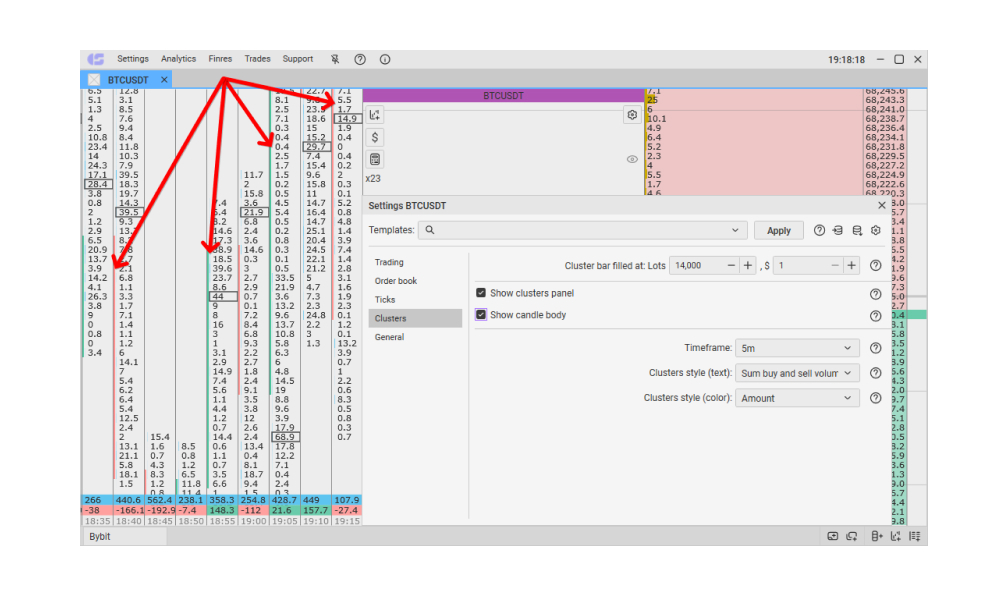1008x596 pixels.
Task: Click the add order book icon in status bar
Action: click(x=877, y=536)
